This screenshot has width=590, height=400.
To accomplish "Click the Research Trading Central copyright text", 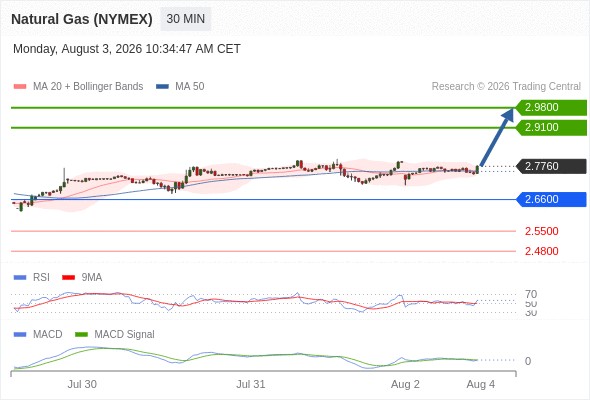I will click(506, 87).
